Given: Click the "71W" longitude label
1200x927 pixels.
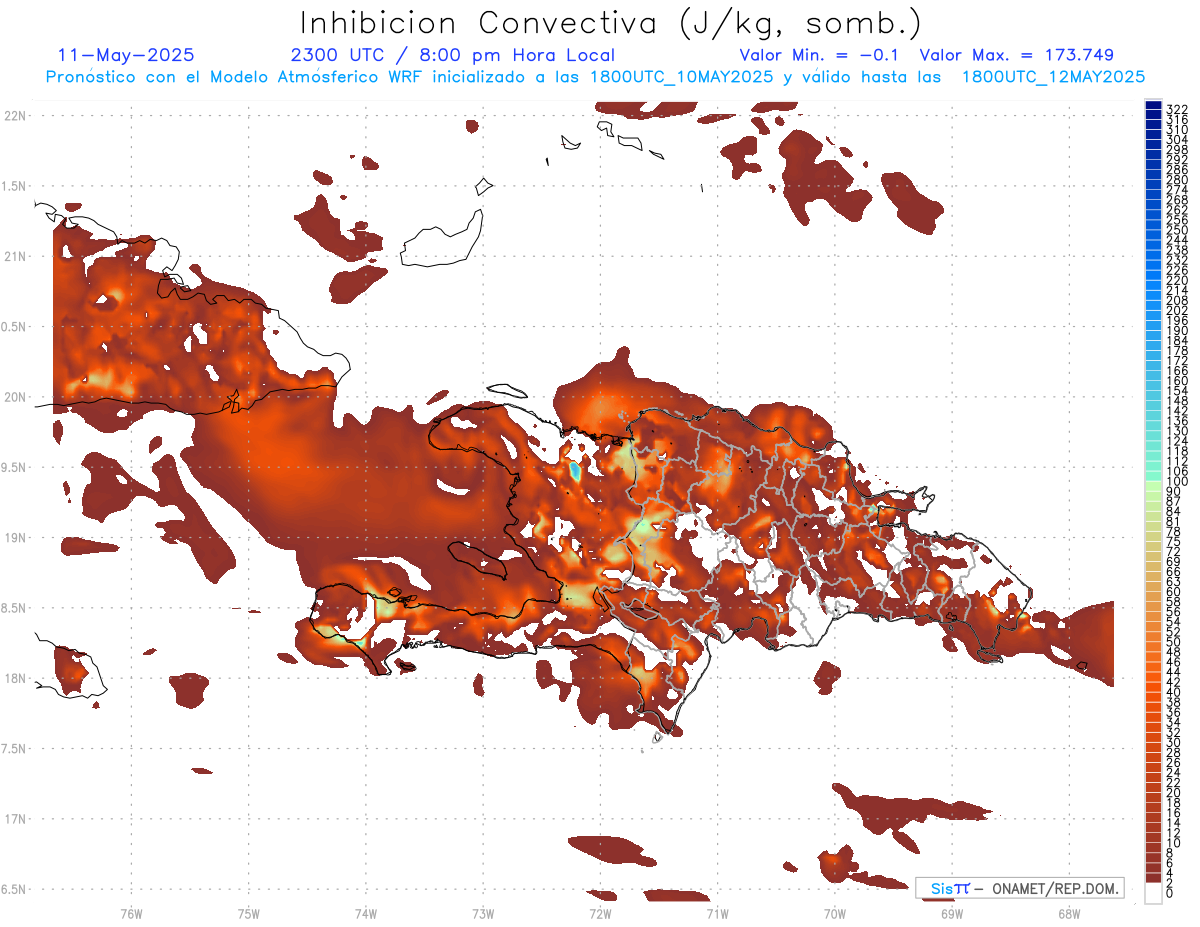Looking at the screenshot, I should point(717,913).
